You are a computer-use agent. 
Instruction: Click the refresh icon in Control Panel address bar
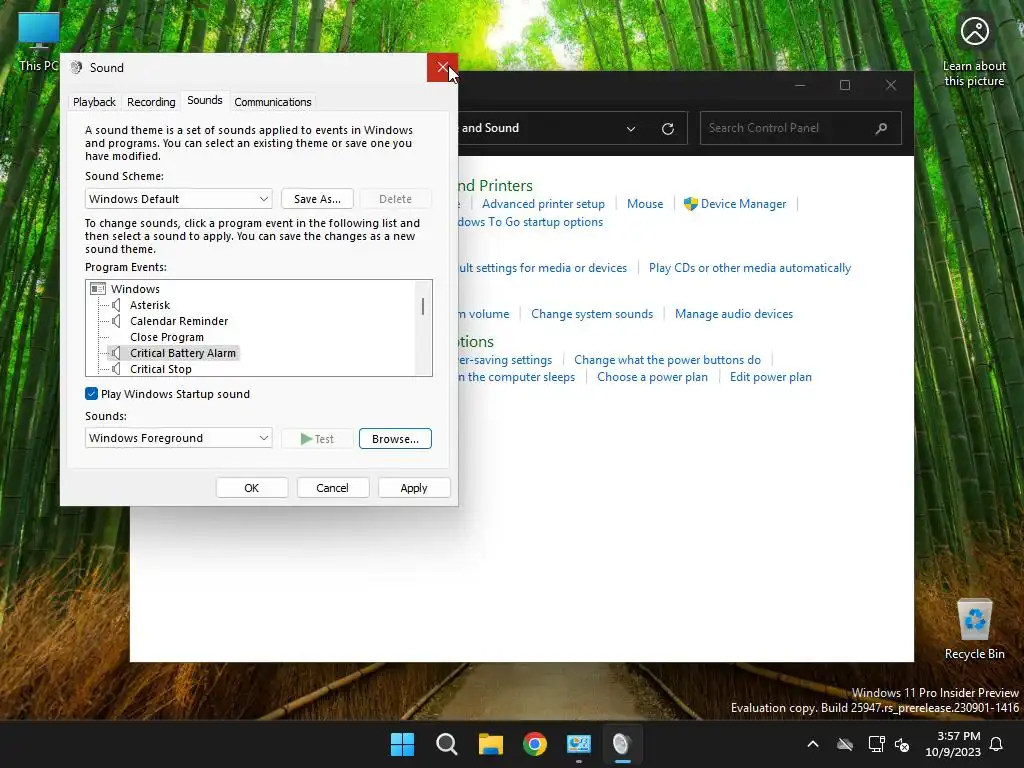coord(667,129)
